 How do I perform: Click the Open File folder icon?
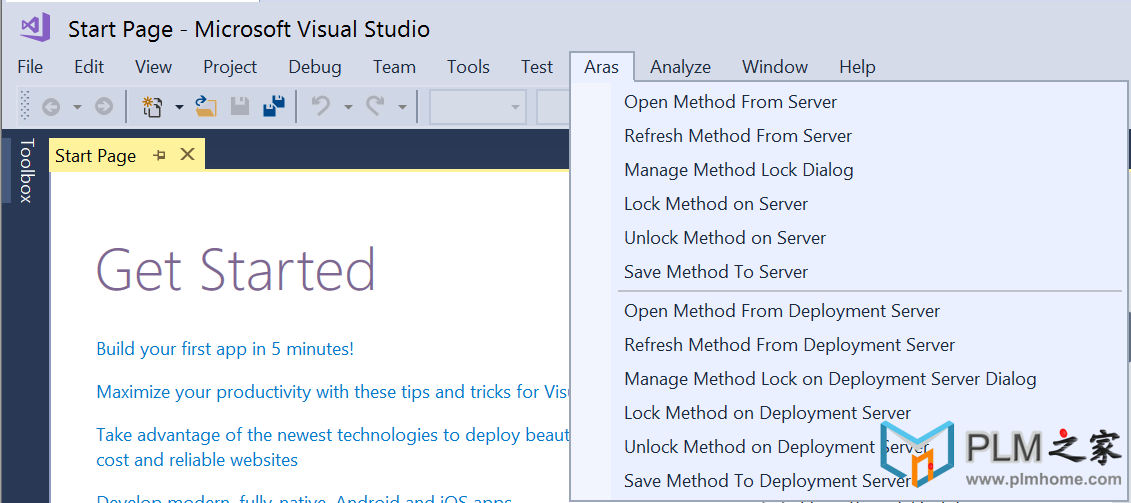(x=206, y=107)
